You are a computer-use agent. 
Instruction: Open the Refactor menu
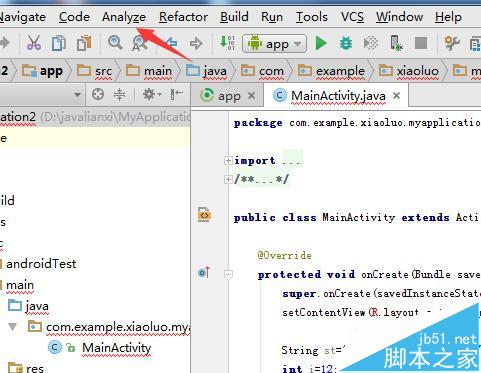point(183,17)
